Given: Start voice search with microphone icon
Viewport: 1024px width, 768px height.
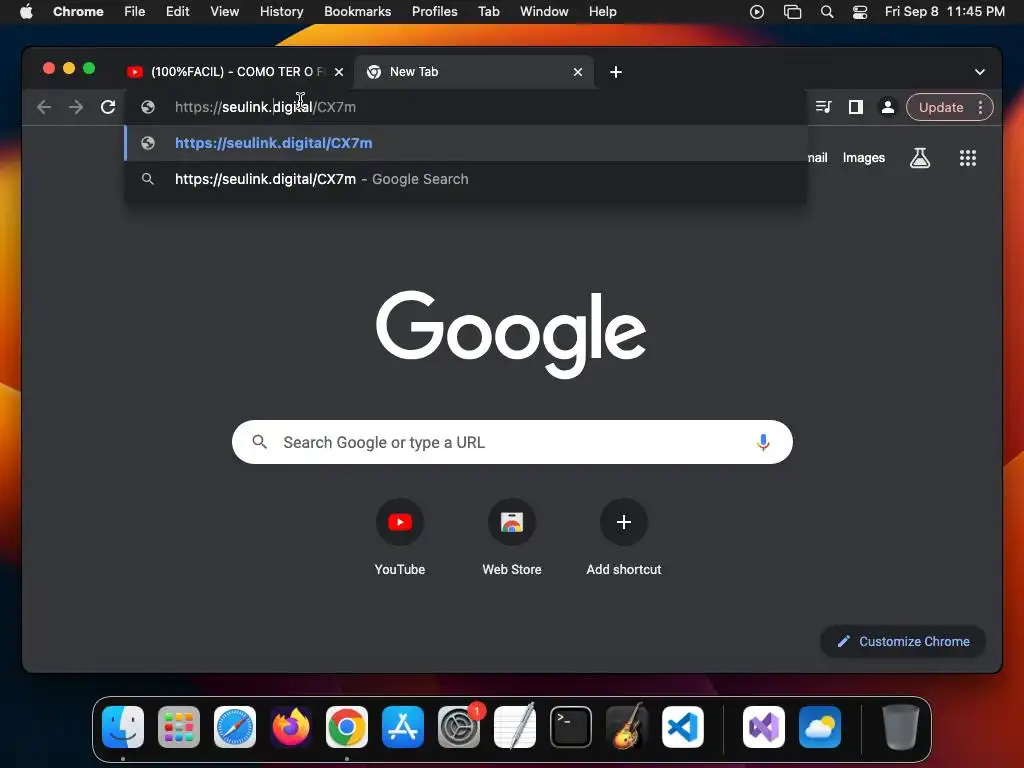Looking at the screenshot, I should (763, 442).
